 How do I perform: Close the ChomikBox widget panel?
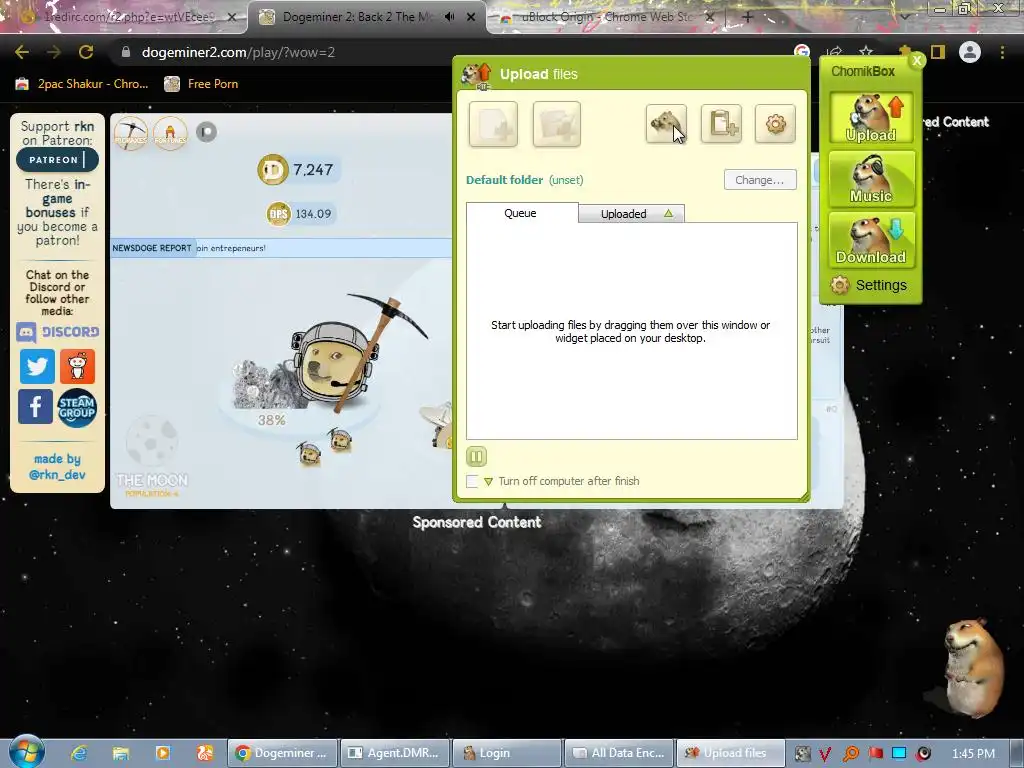tap(917, 60)
